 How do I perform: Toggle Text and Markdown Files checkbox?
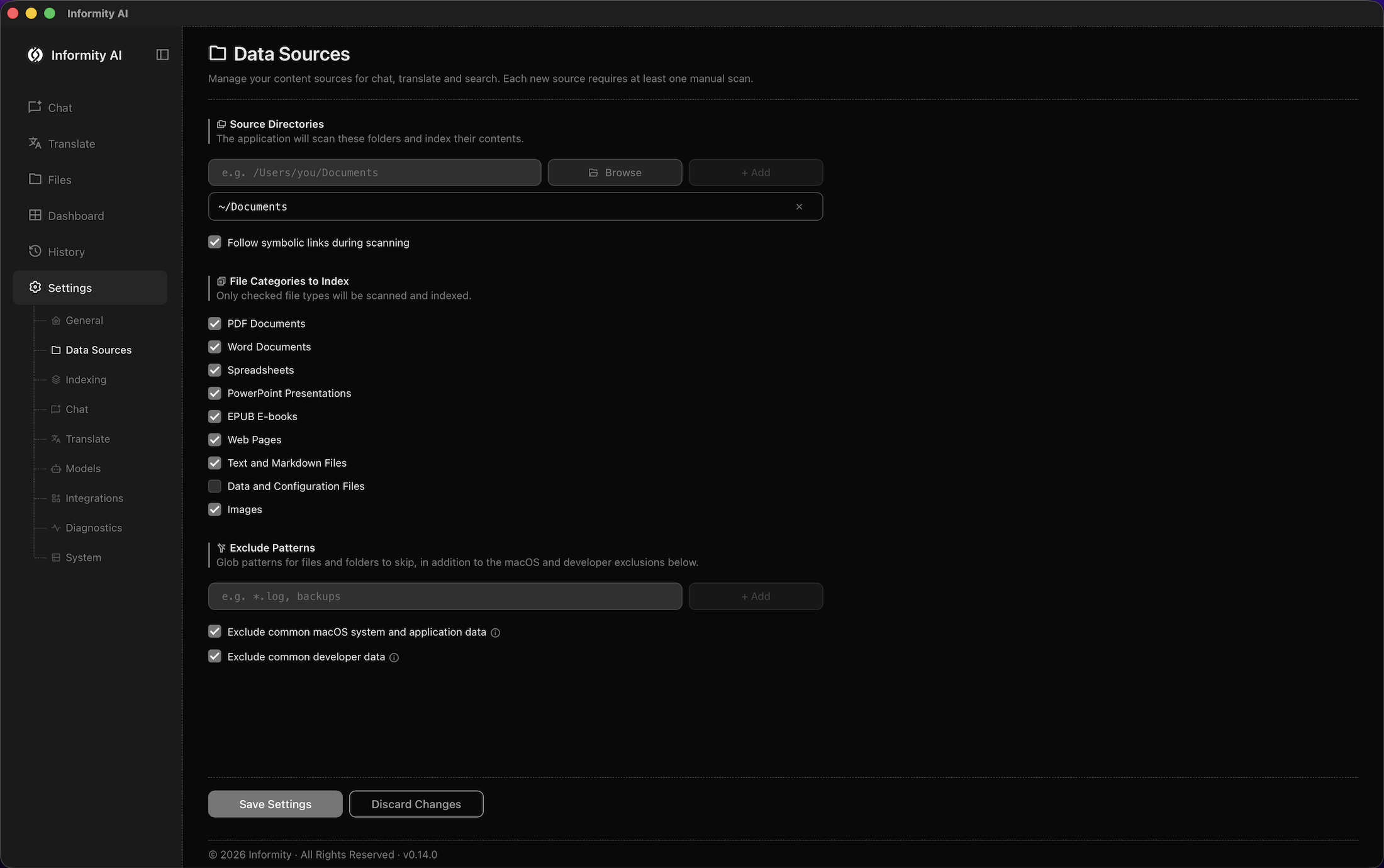click(215, 463)
